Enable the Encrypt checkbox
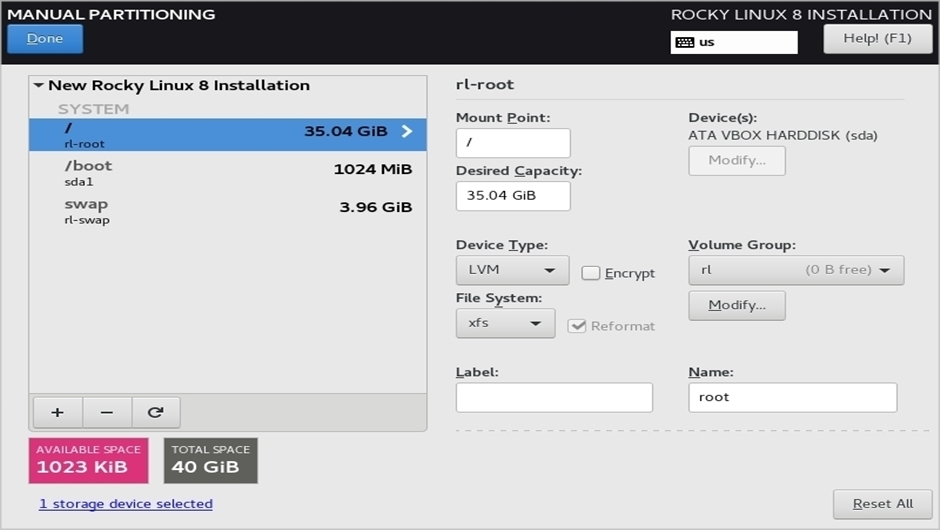The width and height of the screenshot is (940, 530). [590, 273]
